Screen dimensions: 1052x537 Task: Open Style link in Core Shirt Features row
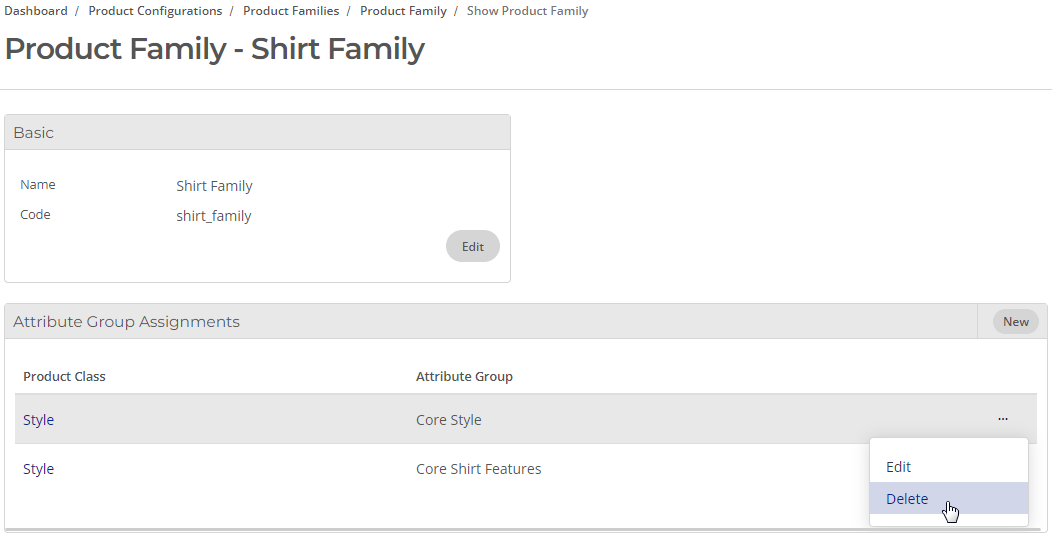pos(38,469)
